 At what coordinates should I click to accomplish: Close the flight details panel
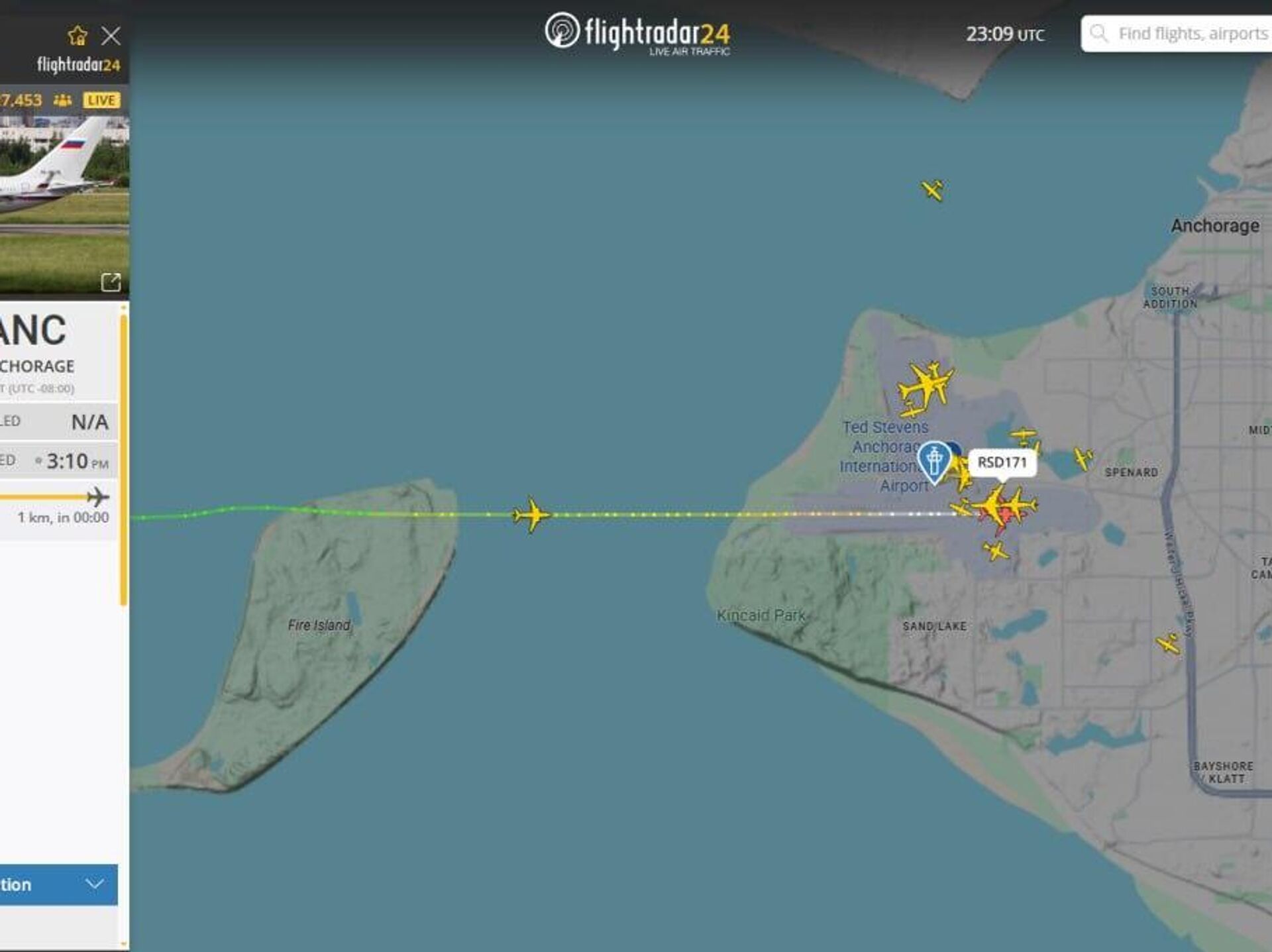click(x=111, y=36)
